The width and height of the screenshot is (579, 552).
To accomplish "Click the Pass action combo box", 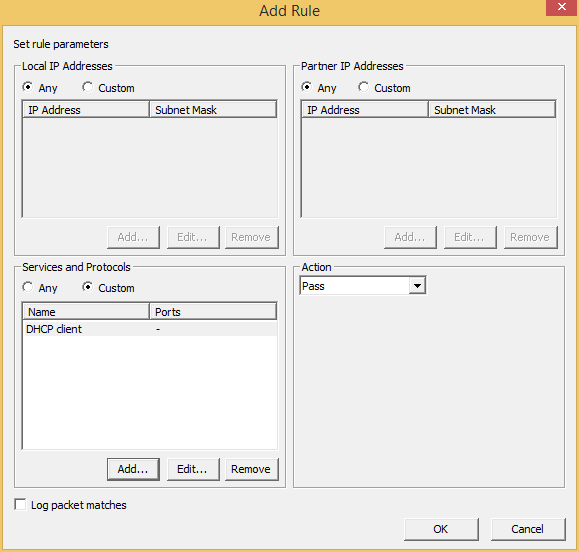I will coord(363,286).
